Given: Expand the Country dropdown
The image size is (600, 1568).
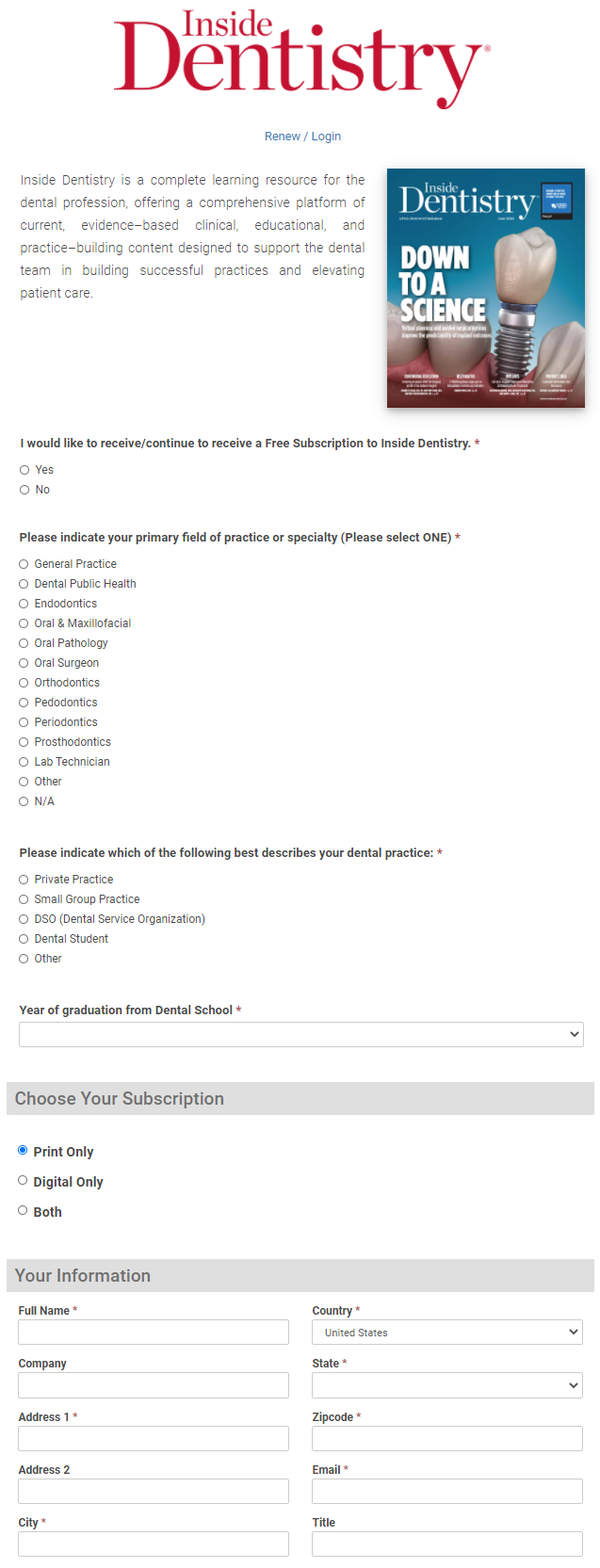Looking at the screenshot, I should (447, 1333).
